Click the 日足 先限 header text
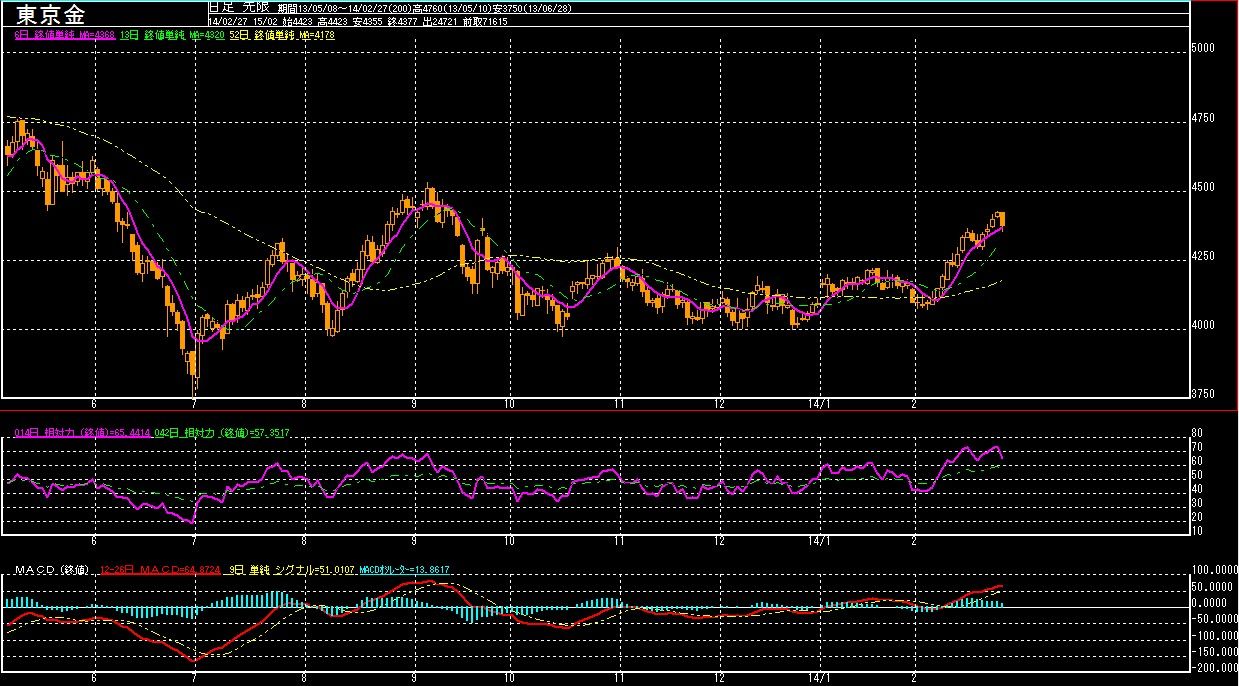 [x=238, y=7]
